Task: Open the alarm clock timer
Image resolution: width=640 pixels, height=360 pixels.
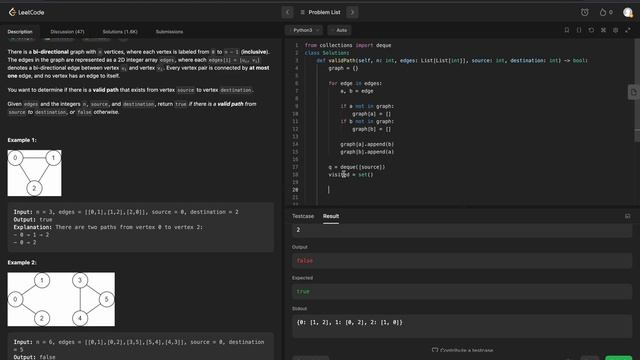Action: click(584, 12)
